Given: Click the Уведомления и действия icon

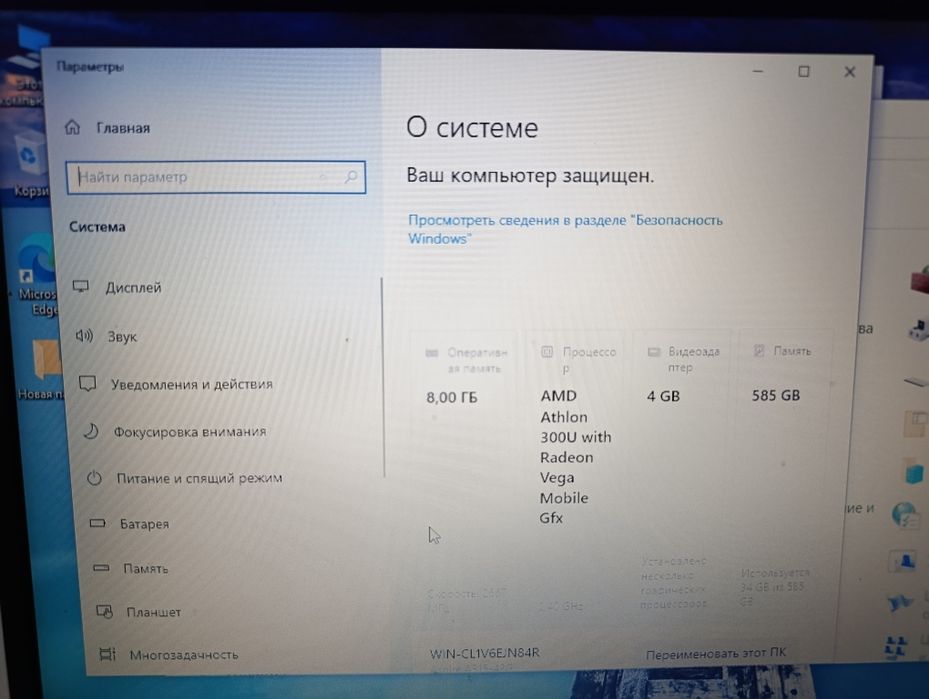Looking at the screenshot, I should coord(88,384).
